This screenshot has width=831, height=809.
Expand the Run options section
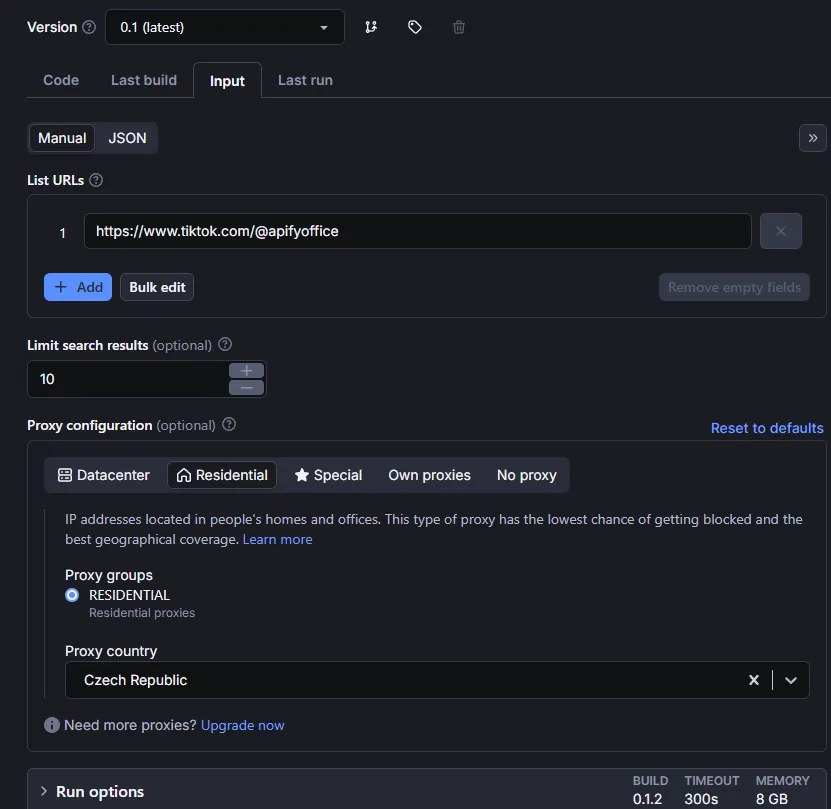(x=44, y=791)
